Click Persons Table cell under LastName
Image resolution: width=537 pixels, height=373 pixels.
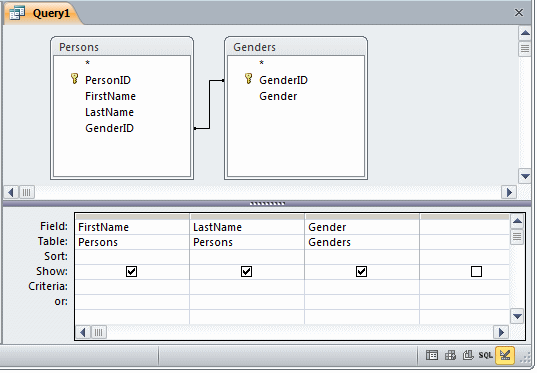(247, 242)
